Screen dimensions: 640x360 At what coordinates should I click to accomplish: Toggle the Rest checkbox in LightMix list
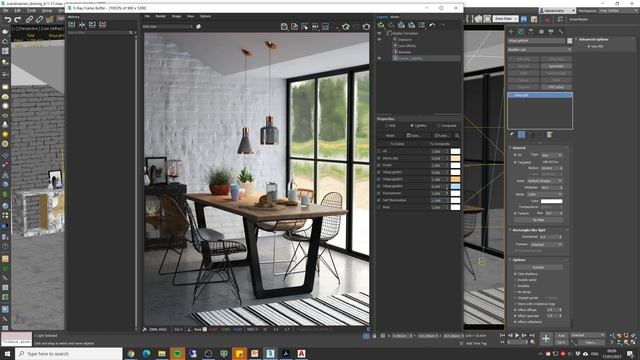(379, 207)
